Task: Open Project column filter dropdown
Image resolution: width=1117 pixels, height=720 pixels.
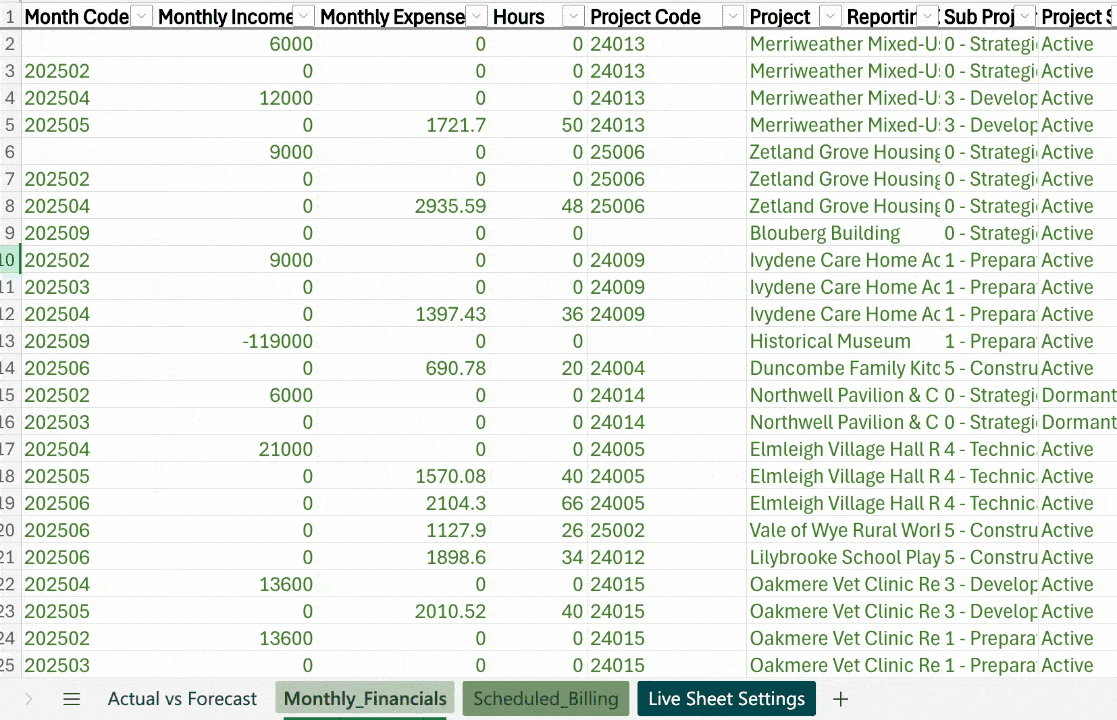Action: tap(830, 16)
